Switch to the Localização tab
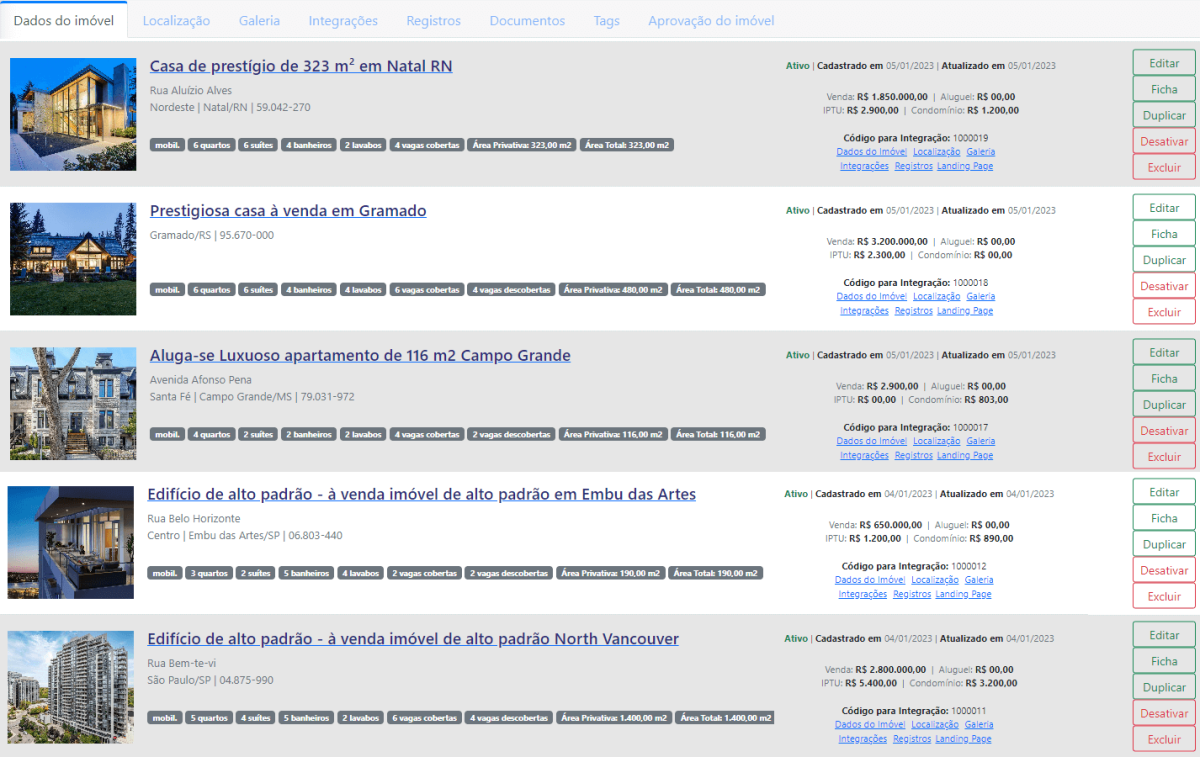The height and width of the screenshot is (757, 1200). click(x=176, y=20)
